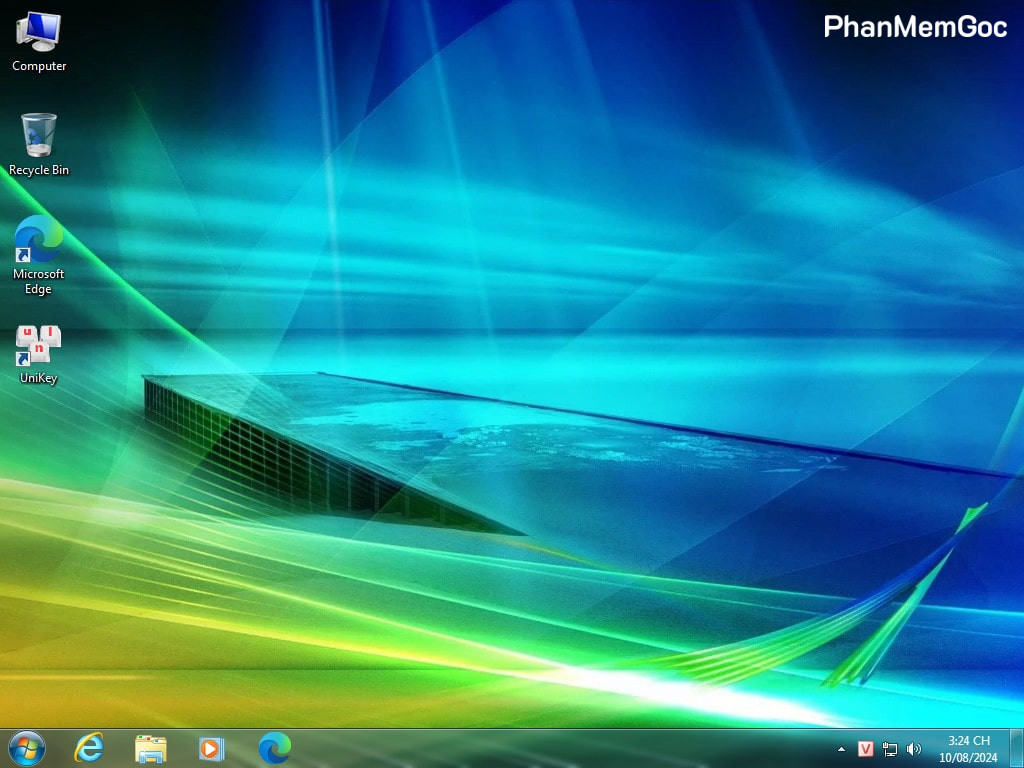Open Windows Explorer folder icon in taskbar
Viewport: 1024px width, 768px height.
pyautogui.click(x=151, y=747)
